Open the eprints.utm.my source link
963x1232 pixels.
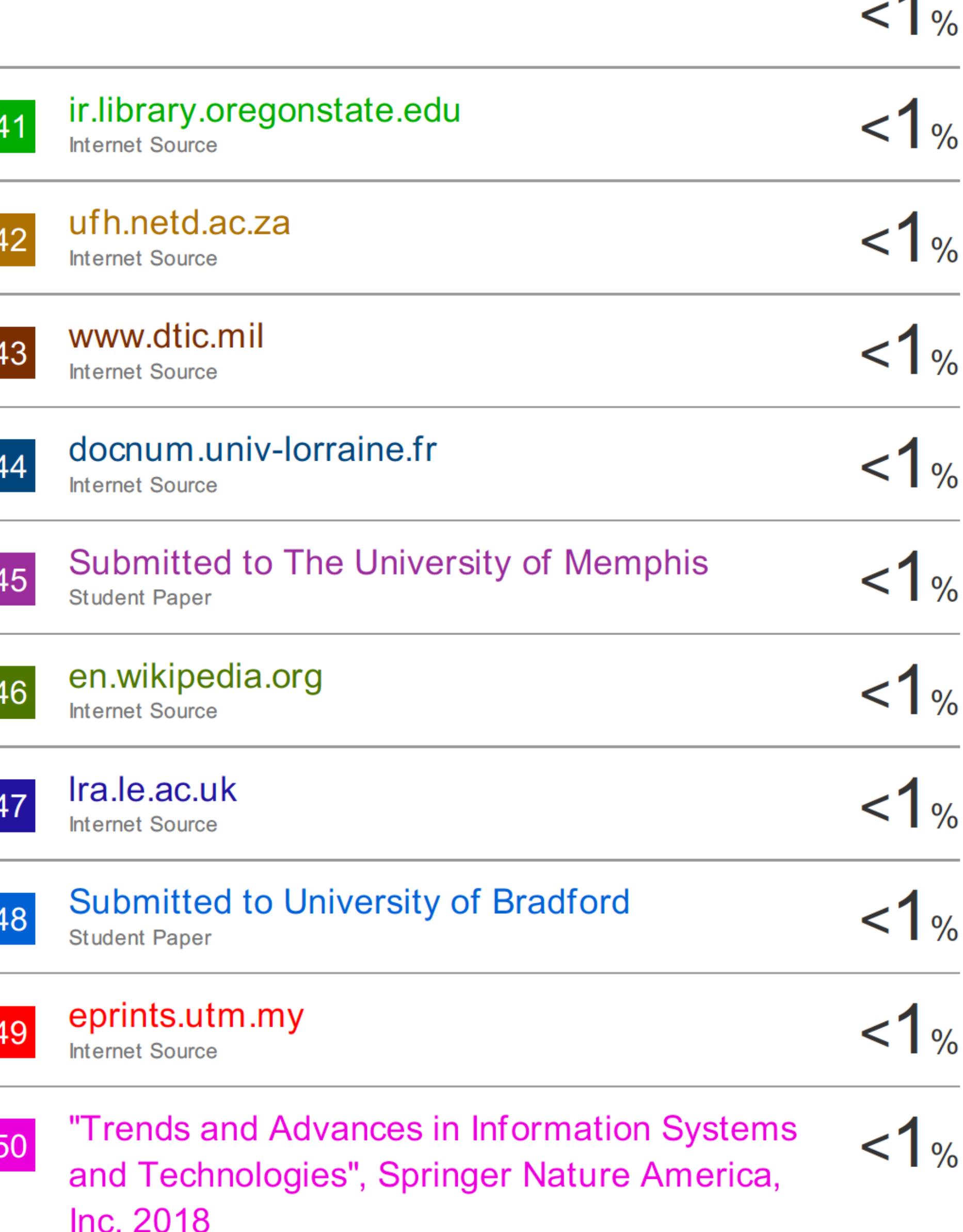[186, 1015]
